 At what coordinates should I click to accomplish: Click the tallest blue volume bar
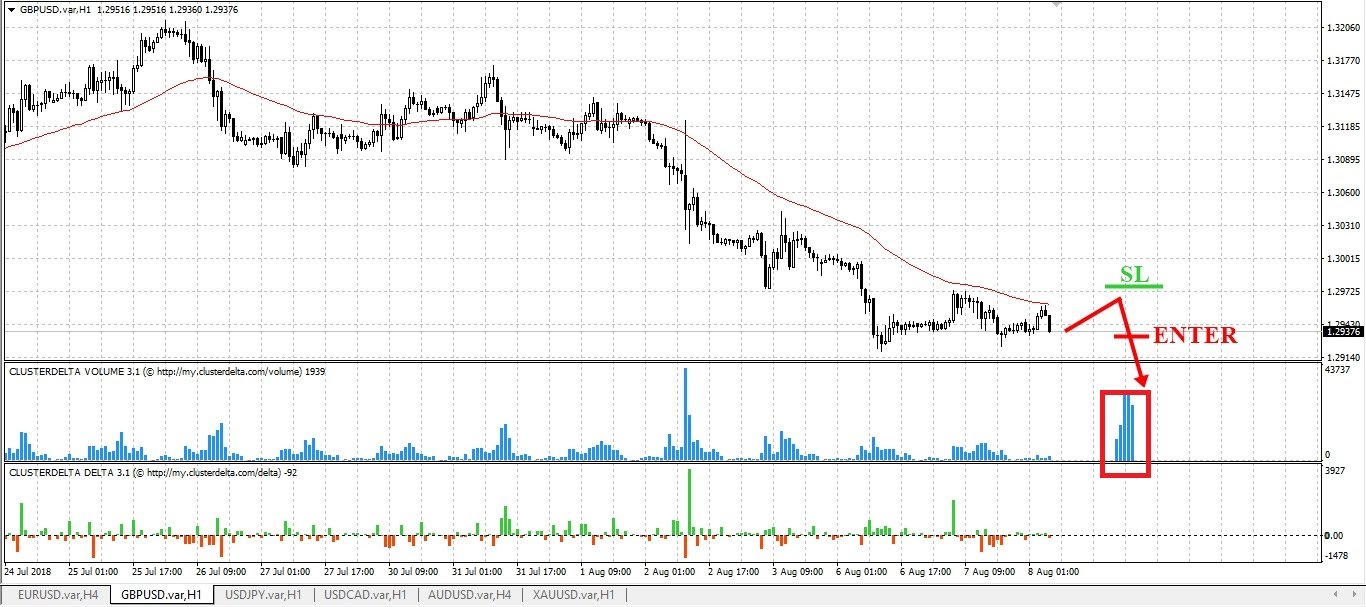(x=686, y=414)
